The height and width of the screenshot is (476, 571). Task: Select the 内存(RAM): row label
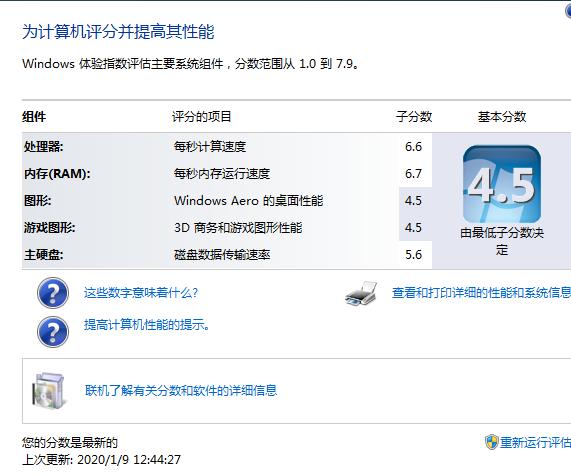[57, 174]
